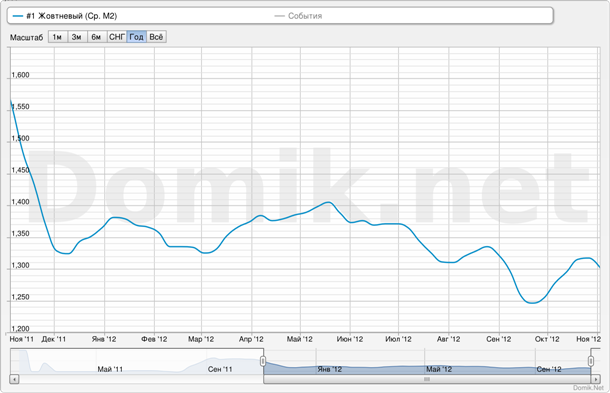610x393 pixels.
Task: Click the navigator scrollbar thumb grip
Action: [427, 379]
